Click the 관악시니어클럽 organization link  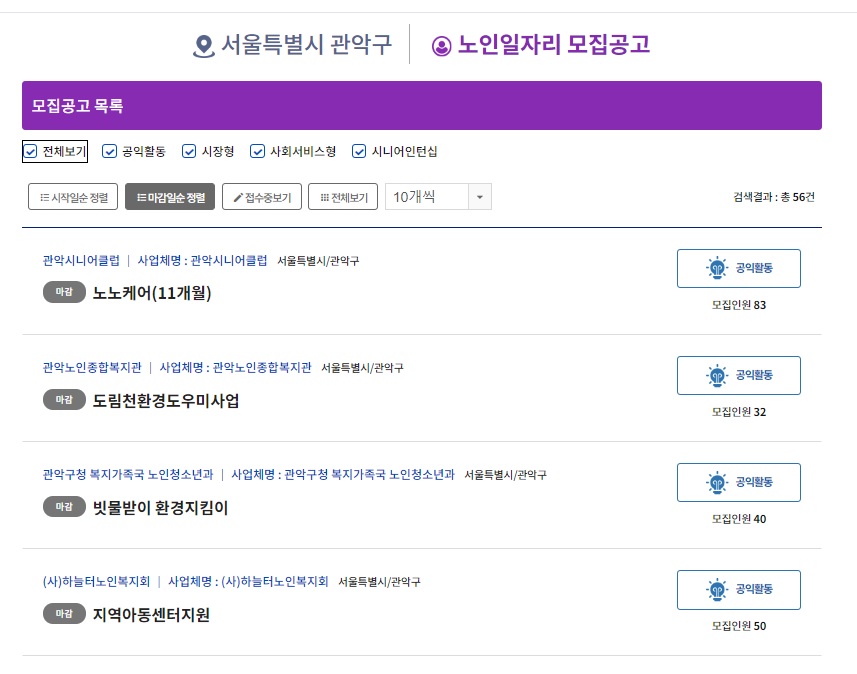click(81, 261)
